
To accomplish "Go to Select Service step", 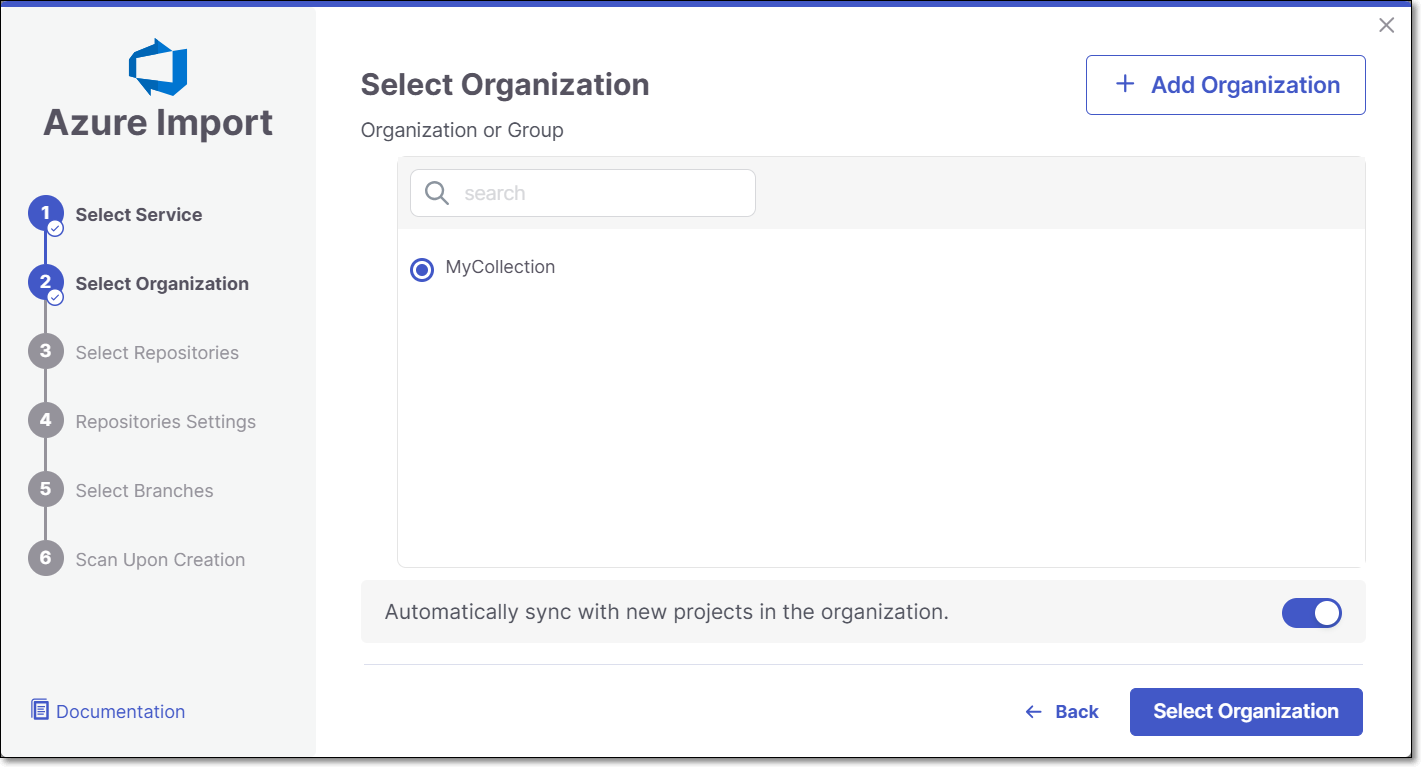I will click(139, 215).
